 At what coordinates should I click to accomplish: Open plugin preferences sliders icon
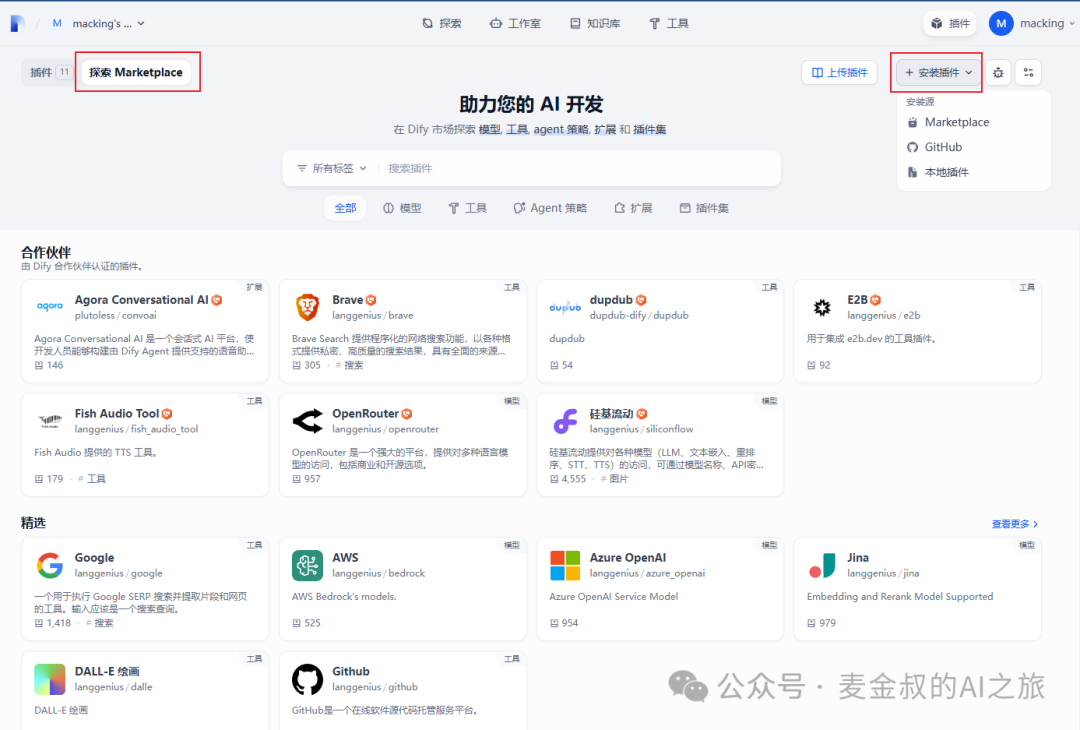click(x=1028, y=72)
